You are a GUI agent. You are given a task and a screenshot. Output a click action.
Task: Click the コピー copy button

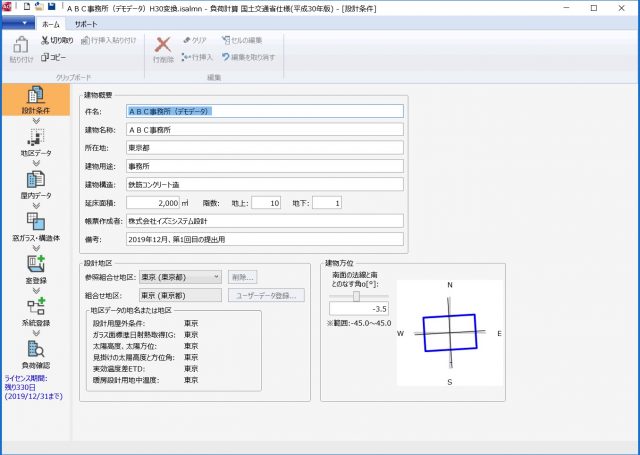click(x=54, y=57)
